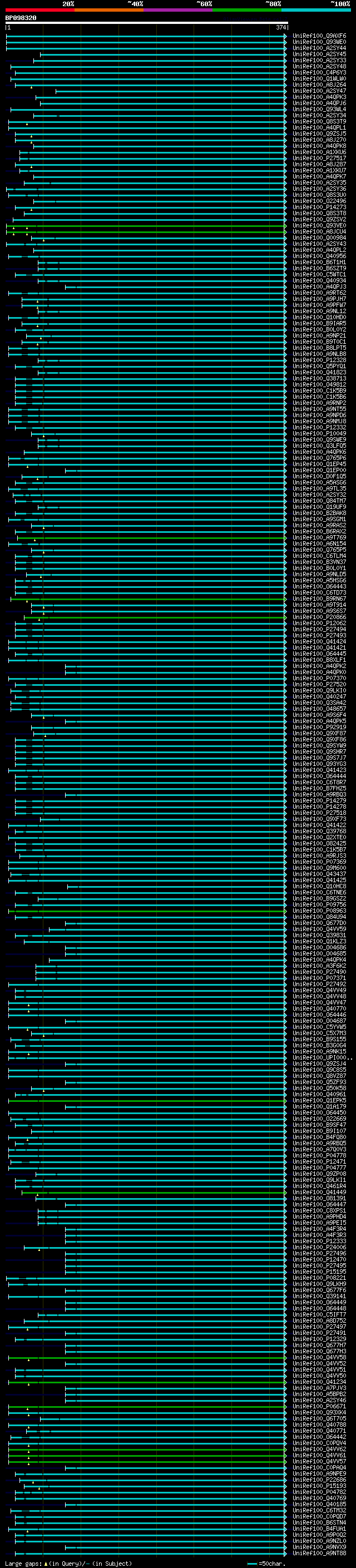Select label UniRef100_Q3SA42
Image resolution: width=356 pixels, height=1568 pixels.
pos(319,703)
